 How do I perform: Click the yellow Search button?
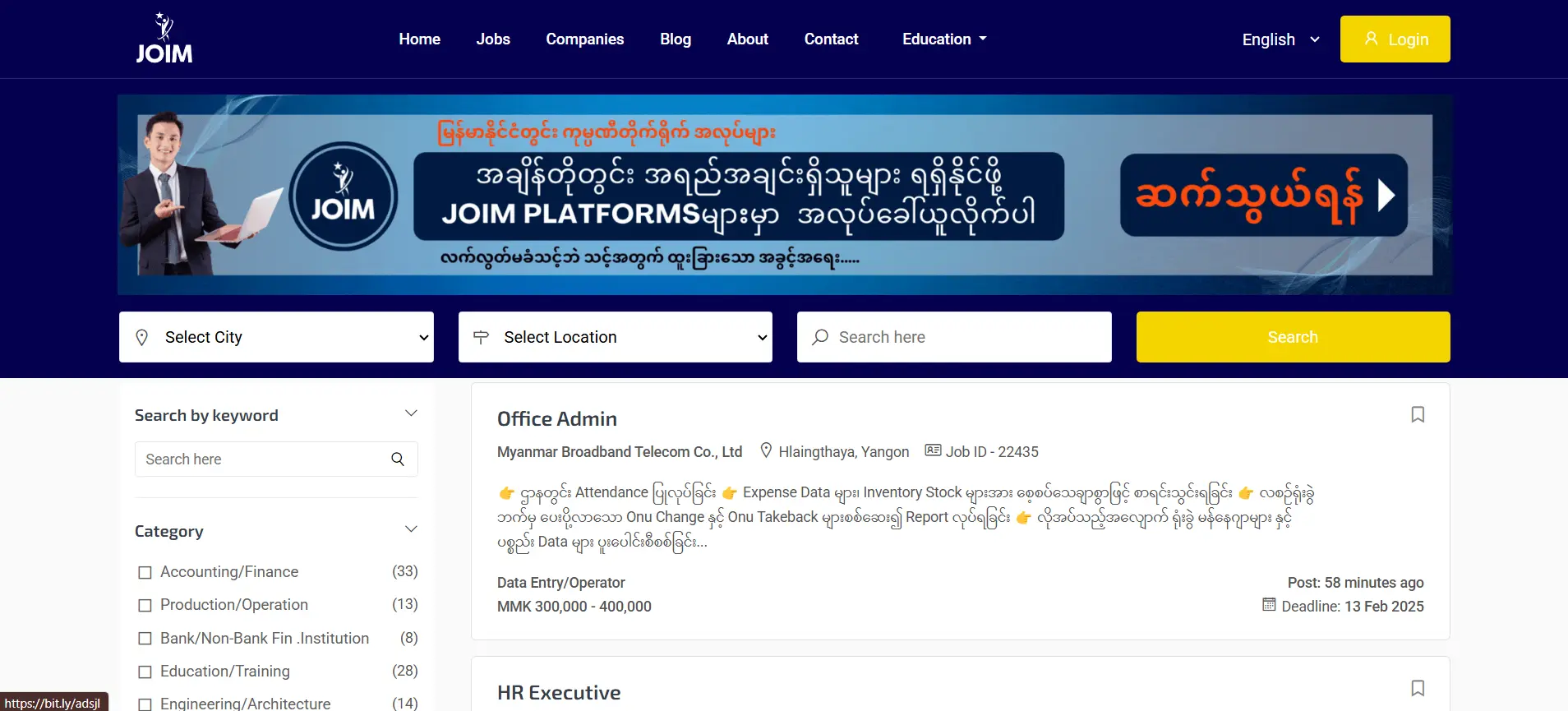[x=1293, y=337]
